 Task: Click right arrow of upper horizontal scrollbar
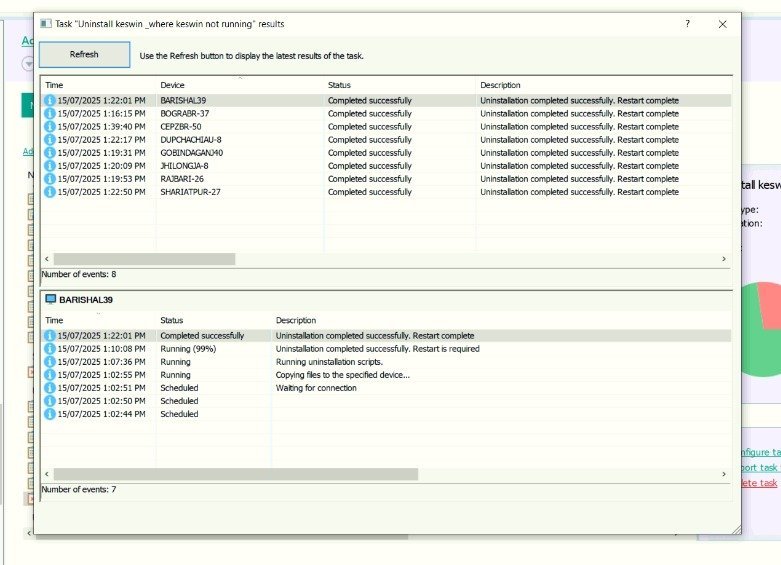tap(724, 259)
